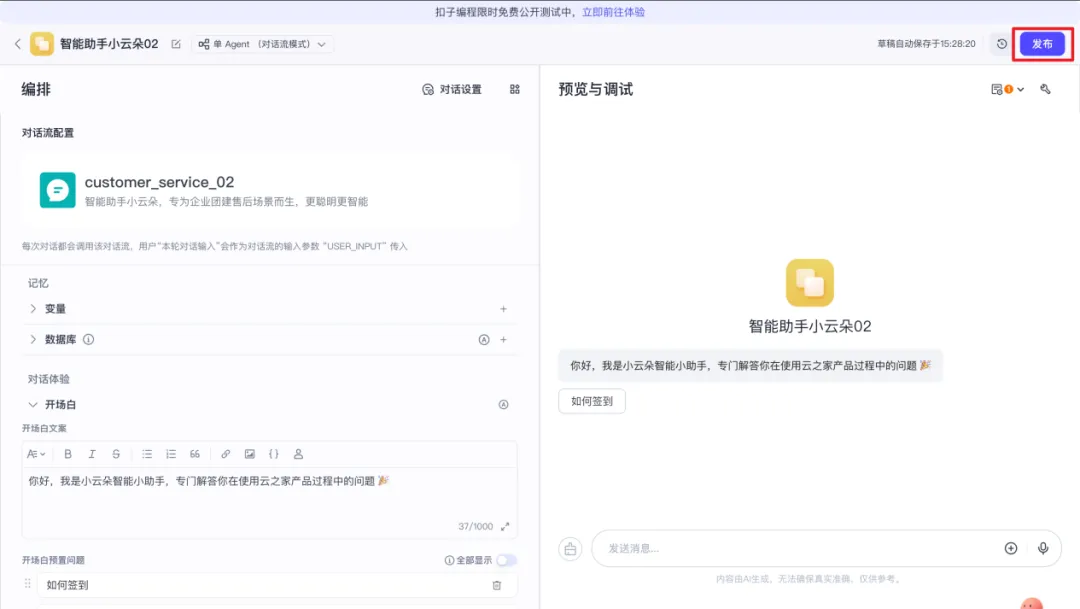This screenshot has height=609, width=1080.
Task: Expand the 变量 section
Action: tap(33, 309)
